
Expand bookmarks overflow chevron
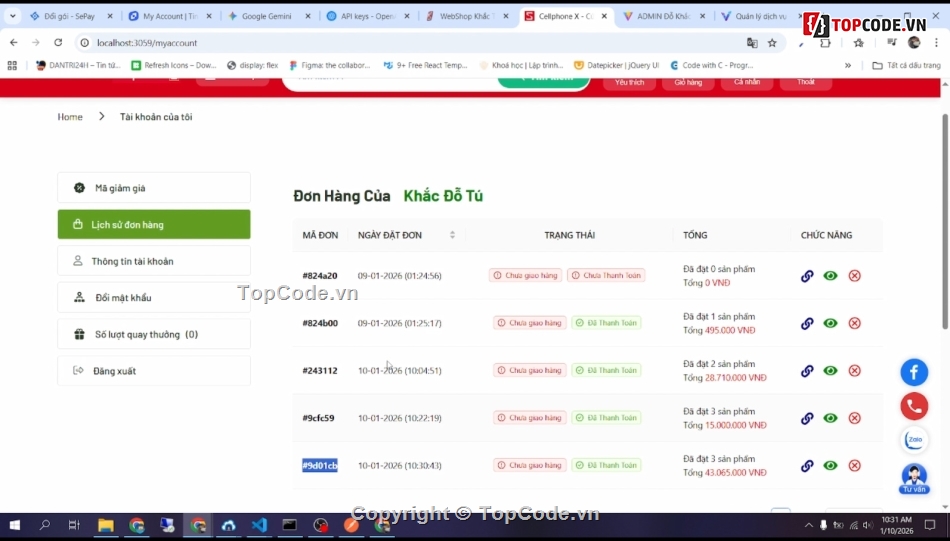click(848, 65)
